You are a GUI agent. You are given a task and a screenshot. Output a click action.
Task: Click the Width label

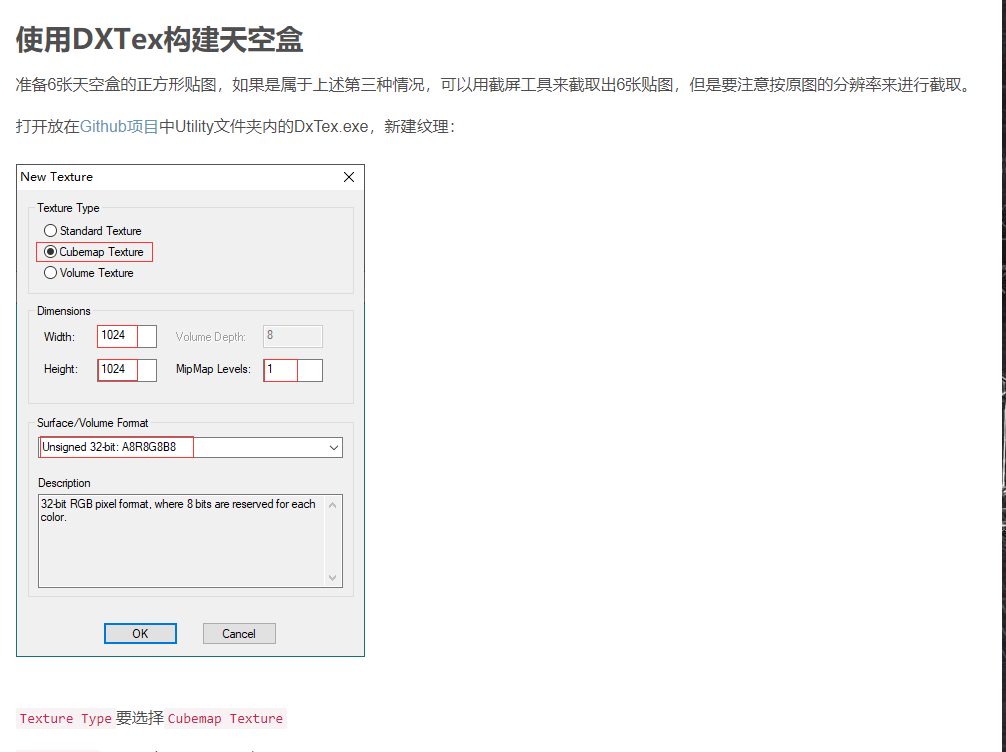(x=59, y=337)
